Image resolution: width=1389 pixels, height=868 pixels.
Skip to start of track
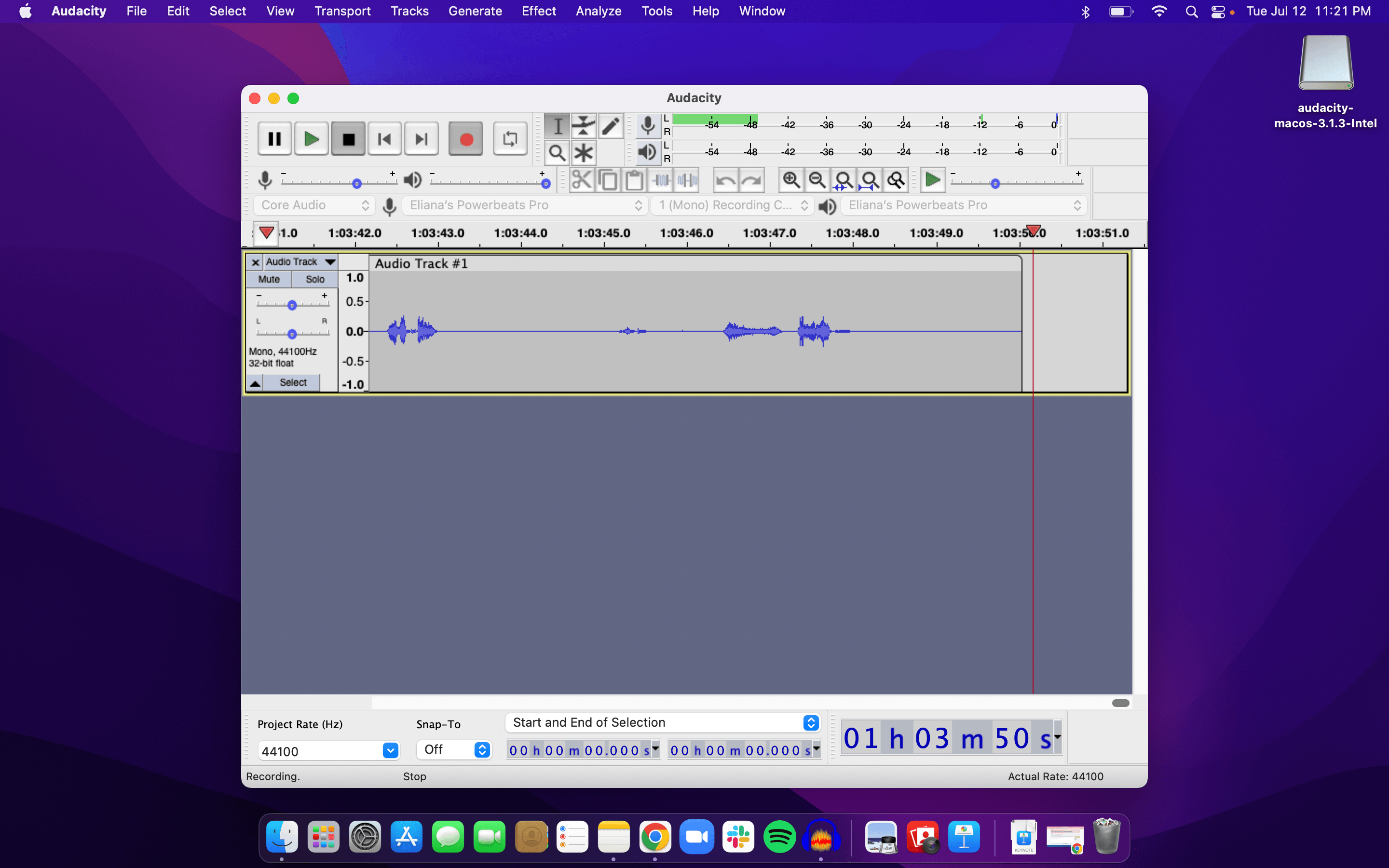384,139
